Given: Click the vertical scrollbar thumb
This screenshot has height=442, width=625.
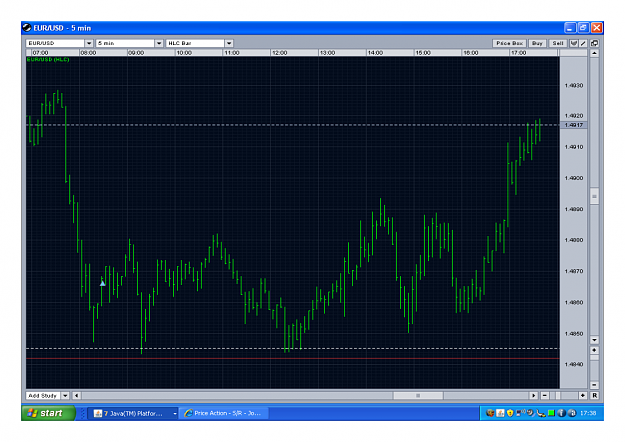Looking at the screenshot, I should coord(594,196).
